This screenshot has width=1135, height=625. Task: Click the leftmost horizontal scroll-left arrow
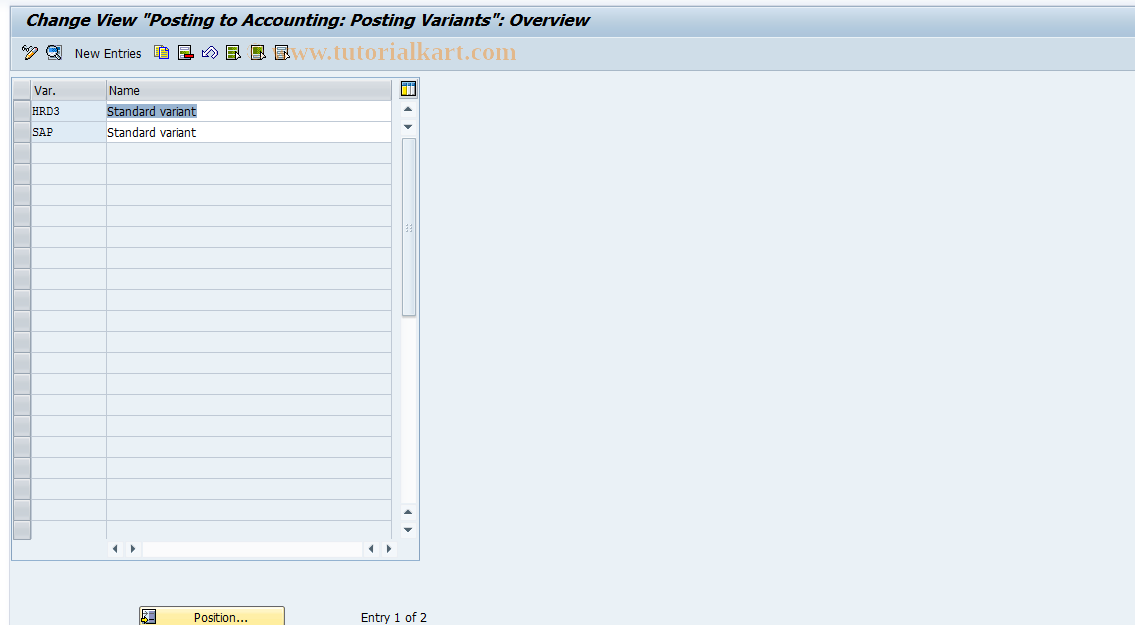pyautogui.click(x=115, y=549)
